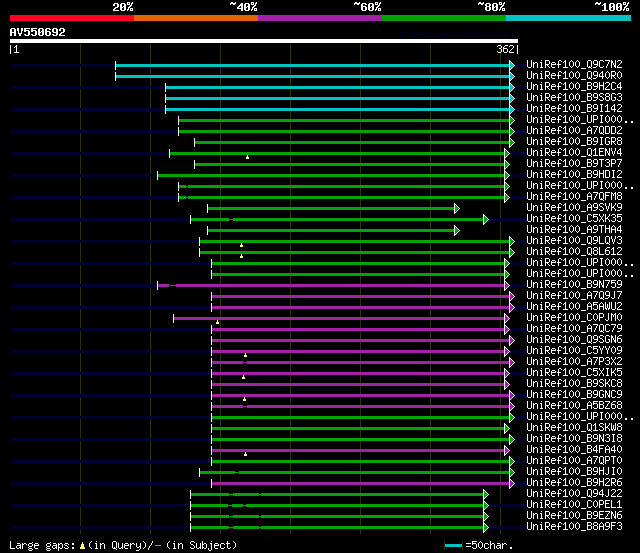The image size is (640, 553).
Task: Click the UniRef100_A7QFM8 label
Action: tap(574, 197)
